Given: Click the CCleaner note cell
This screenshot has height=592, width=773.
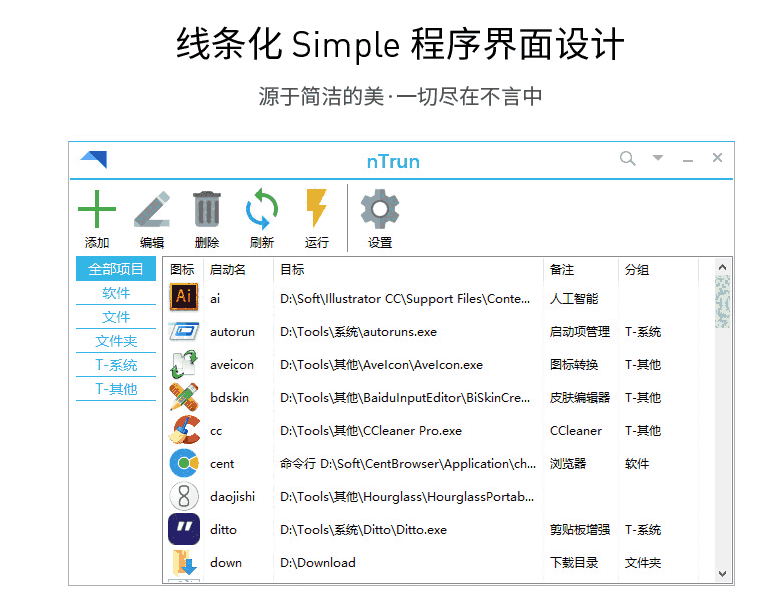Looking at the screenshot, I should point(576,431).
